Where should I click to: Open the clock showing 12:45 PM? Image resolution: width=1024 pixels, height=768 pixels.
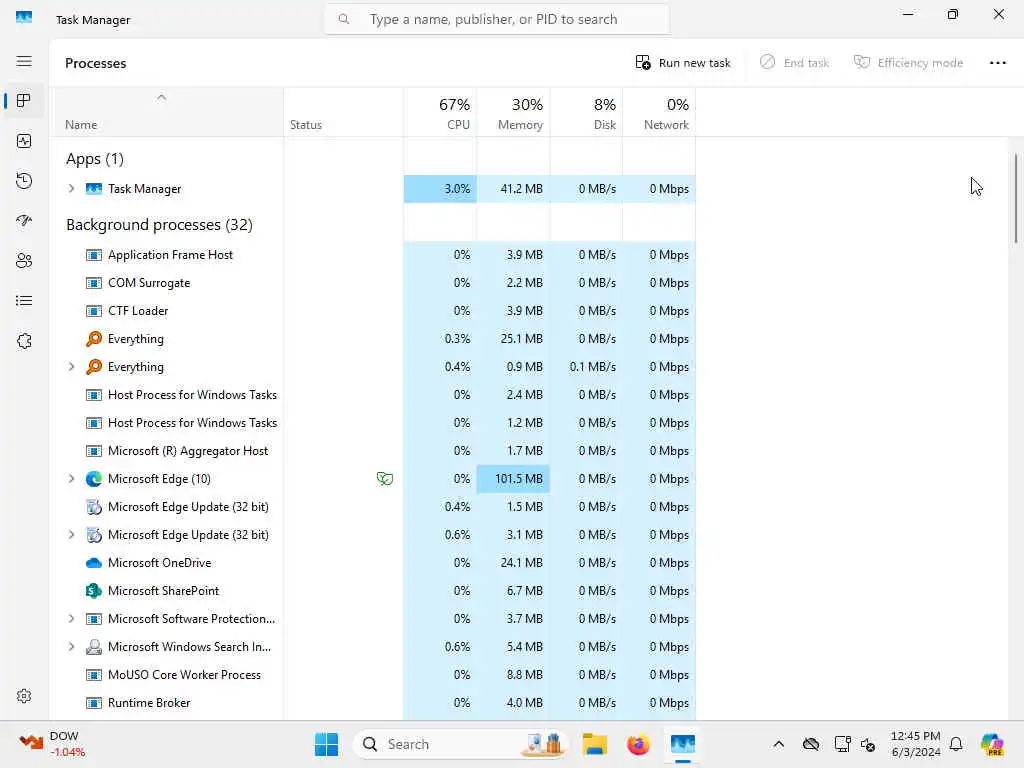[916, 744]
